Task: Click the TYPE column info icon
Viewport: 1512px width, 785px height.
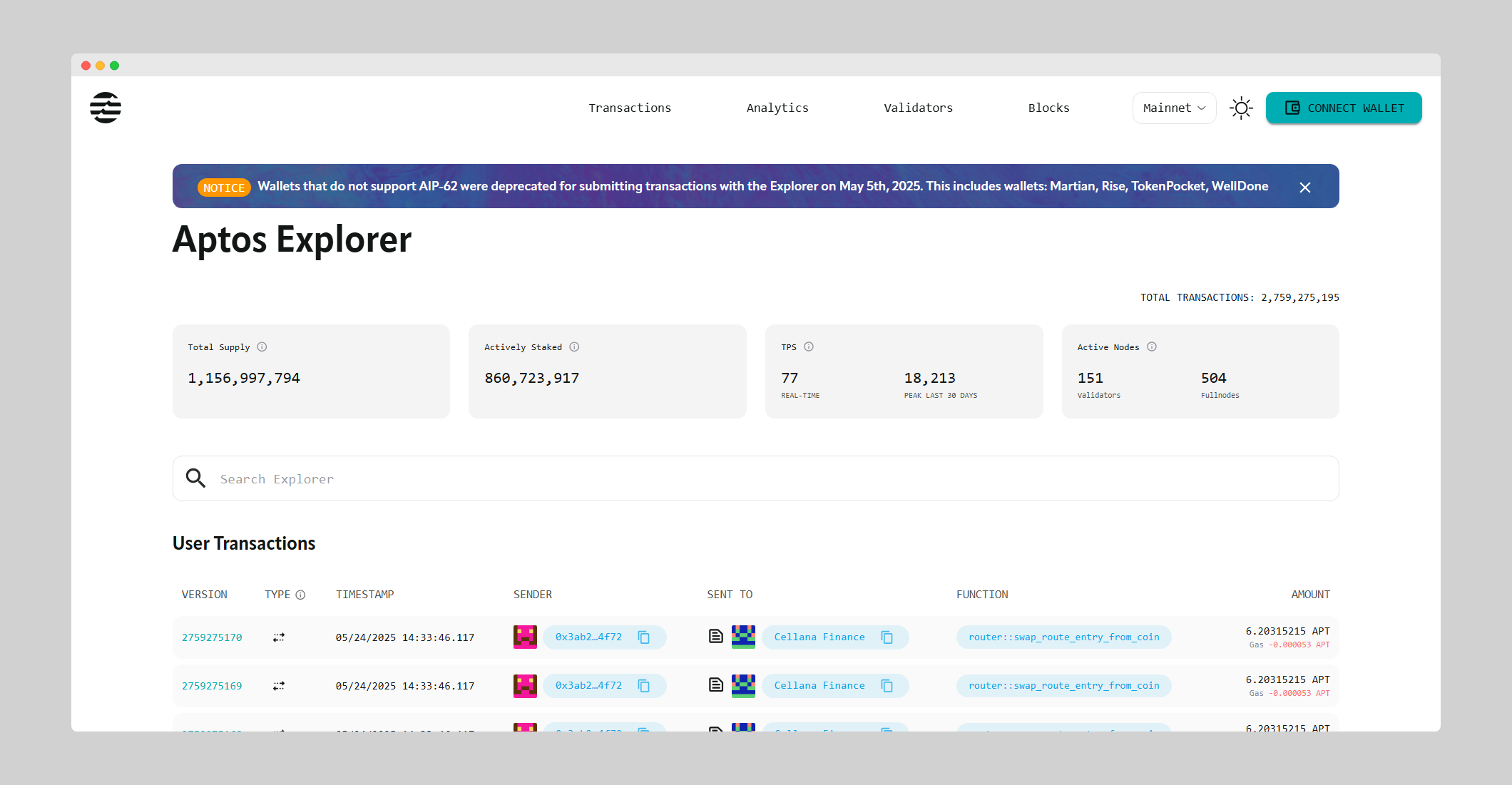Action: tap(300, 595)
